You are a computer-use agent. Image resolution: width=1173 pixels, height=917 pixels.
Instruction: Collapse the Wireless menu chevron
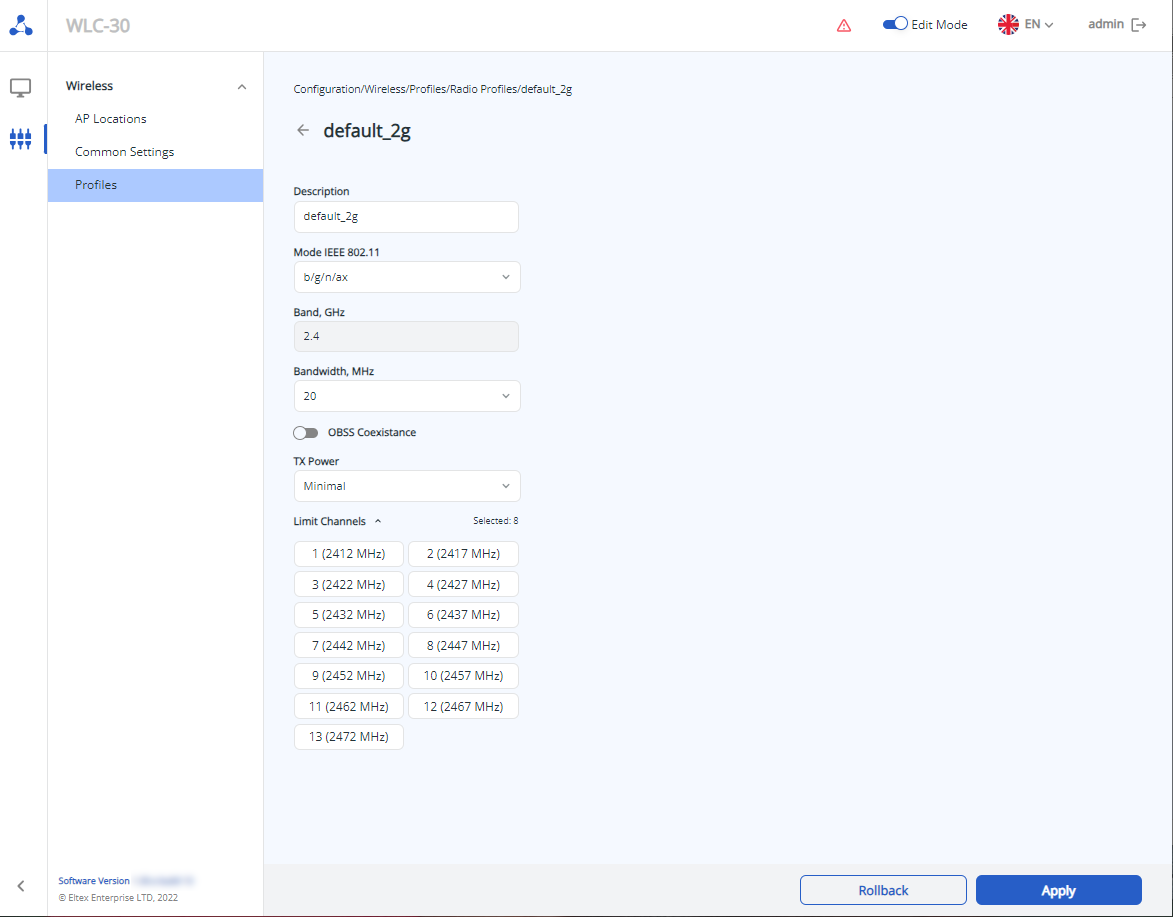pos(242,87)
